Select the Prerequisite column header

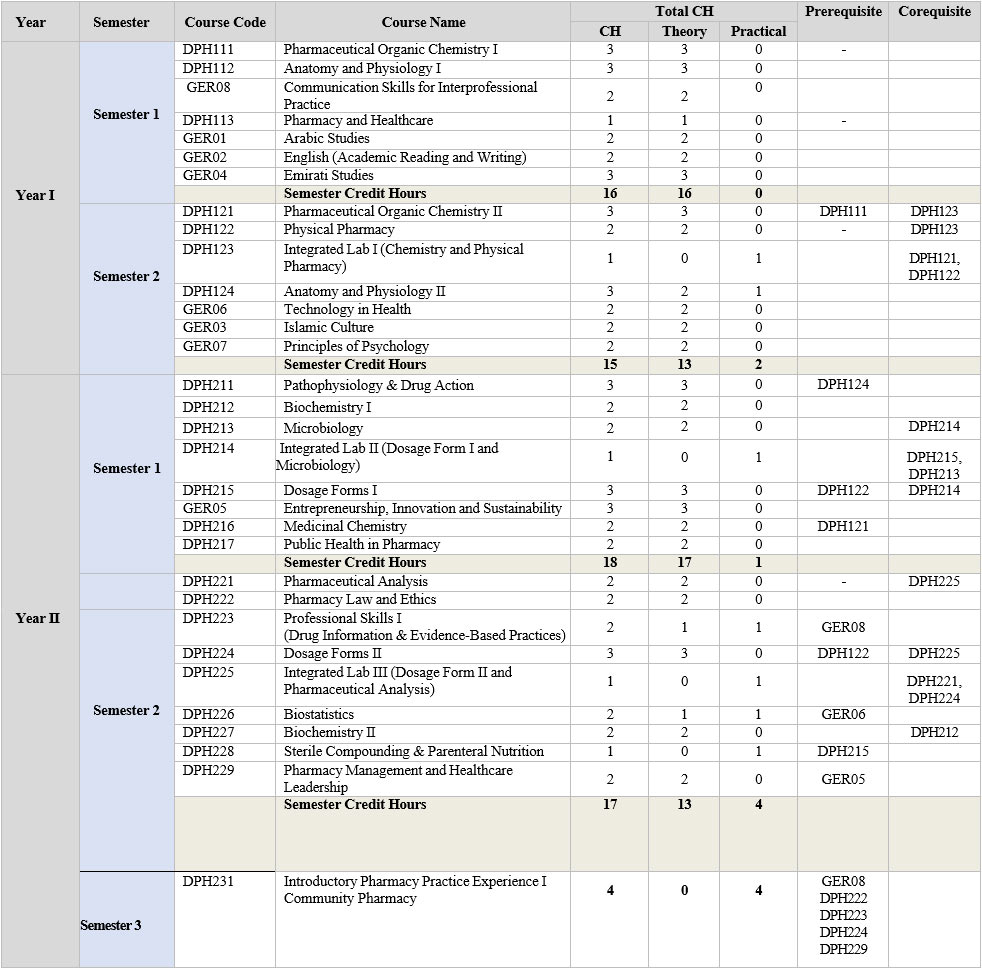click(x=843, y=11)
